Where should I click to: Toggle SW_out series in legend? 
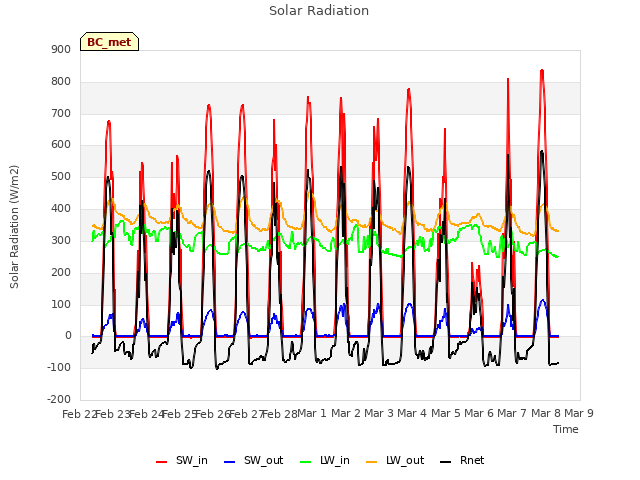253,461
